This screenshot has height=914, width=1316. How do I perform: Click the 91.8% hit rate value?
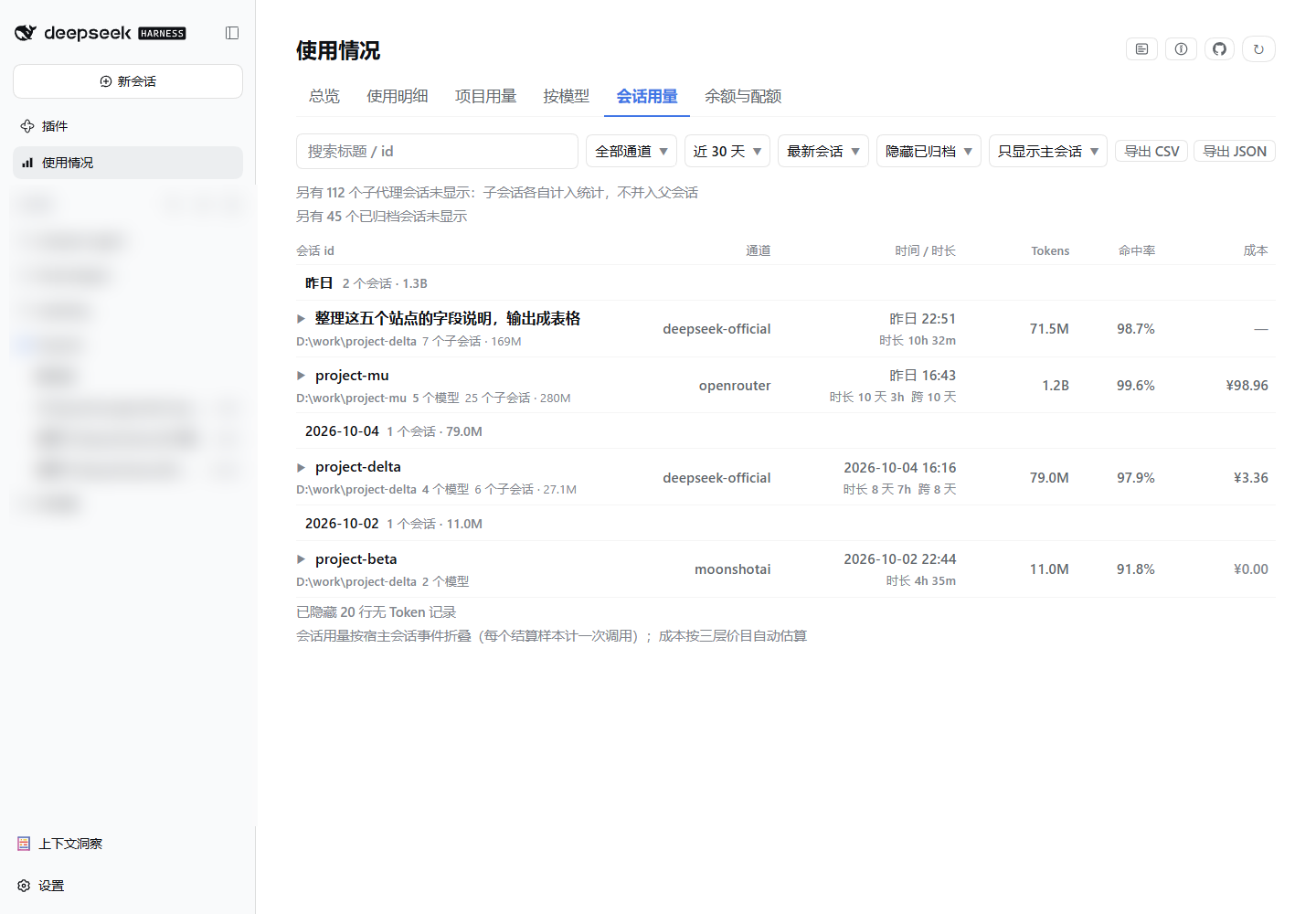(1136, 569)
